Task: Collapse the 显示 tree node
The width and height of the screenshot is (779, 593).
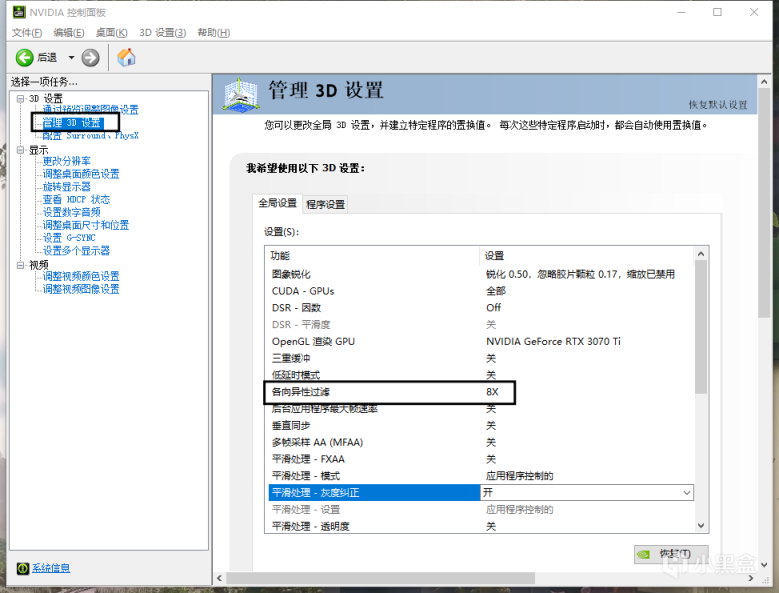Action: [x=20, y=149]
